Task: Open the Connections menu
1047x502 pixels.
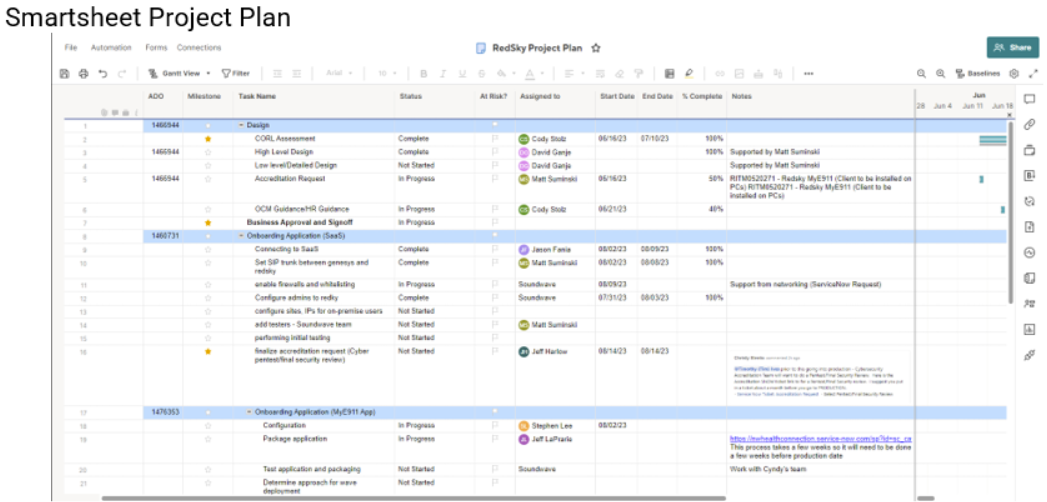Action: (x=199, y=48)
